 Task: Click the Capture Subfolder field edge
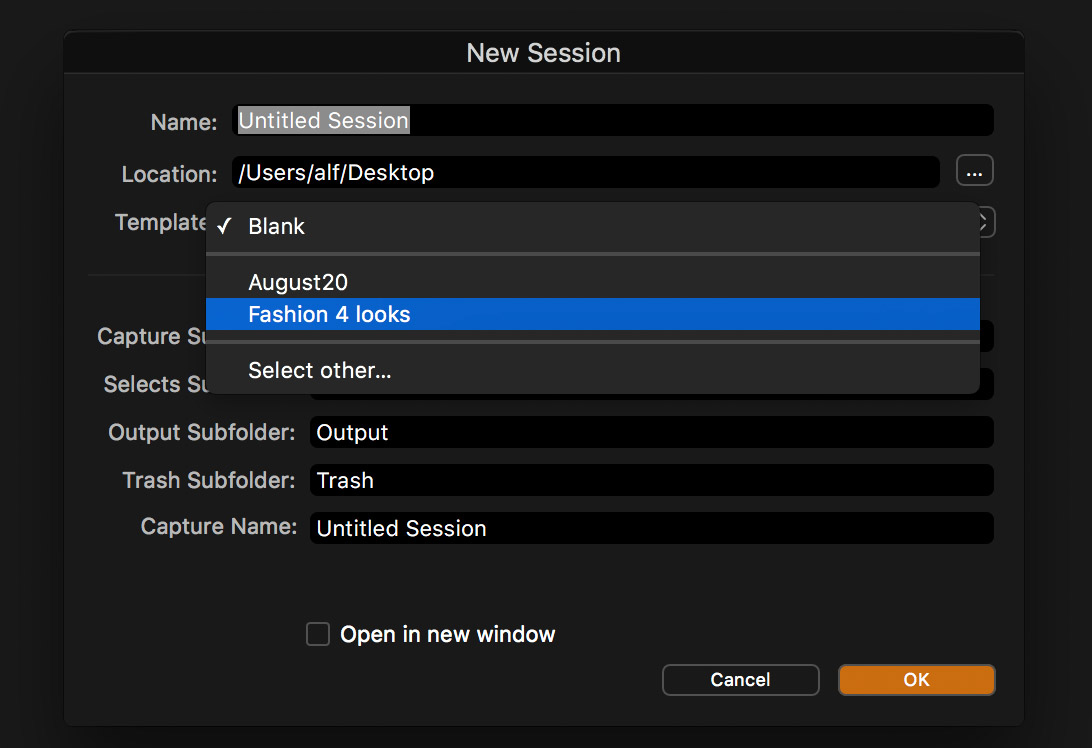[x=987, y=336]
